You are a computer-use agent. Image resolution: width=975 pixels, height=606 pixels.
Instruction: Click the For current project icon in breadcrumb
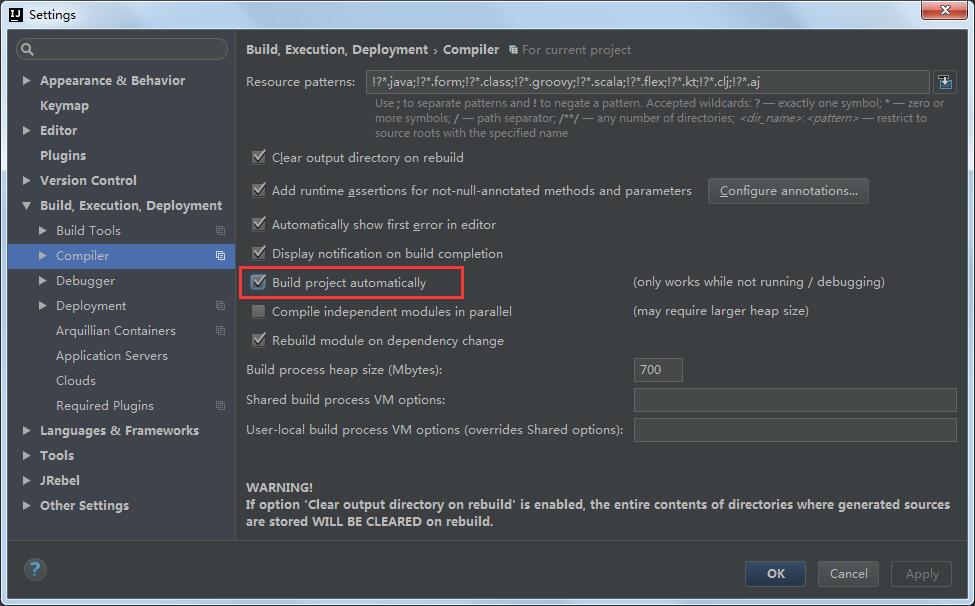point(512,49)
